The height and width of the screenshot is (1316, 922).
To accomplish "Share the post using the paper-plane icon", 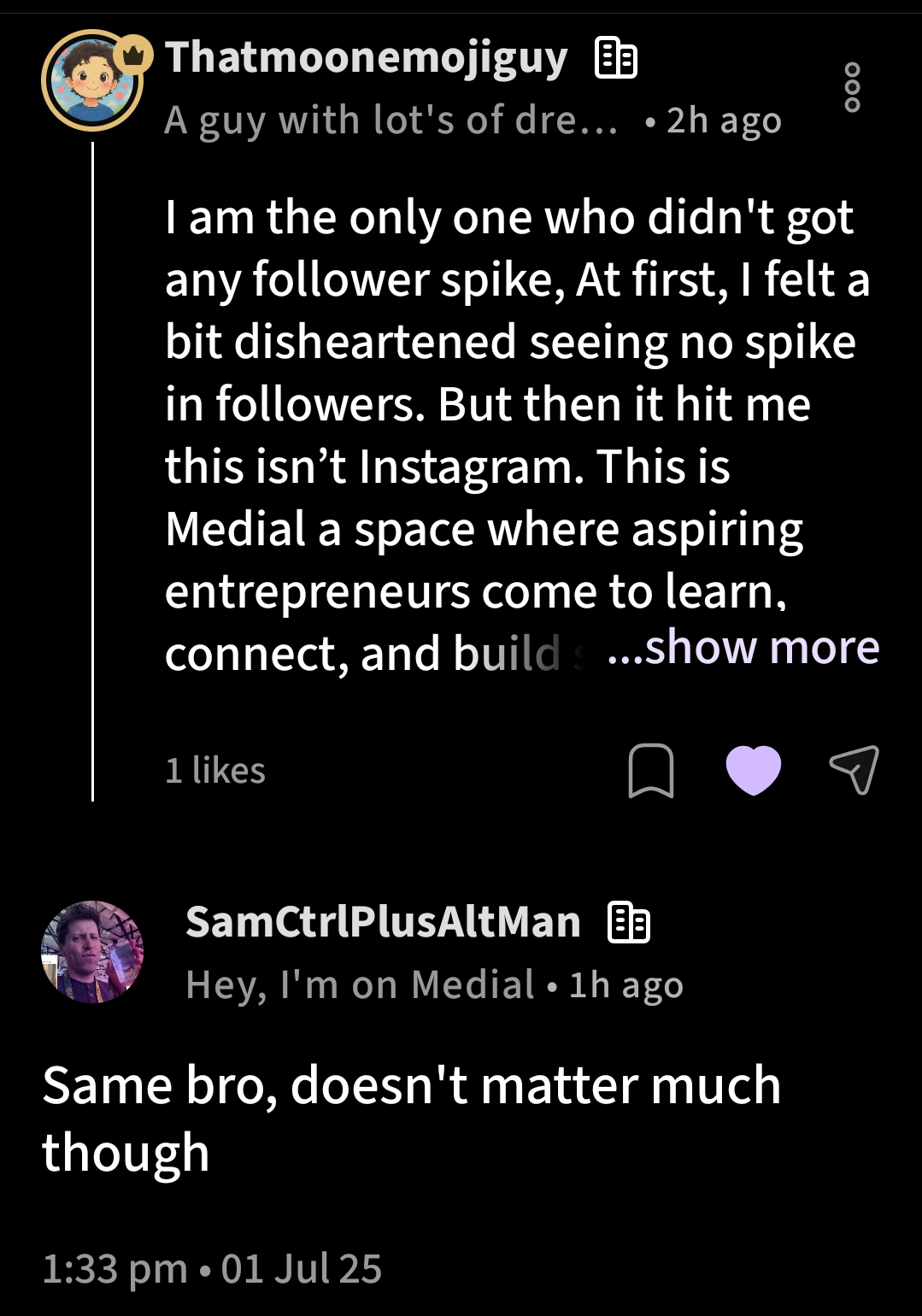I will coord(854,770).
